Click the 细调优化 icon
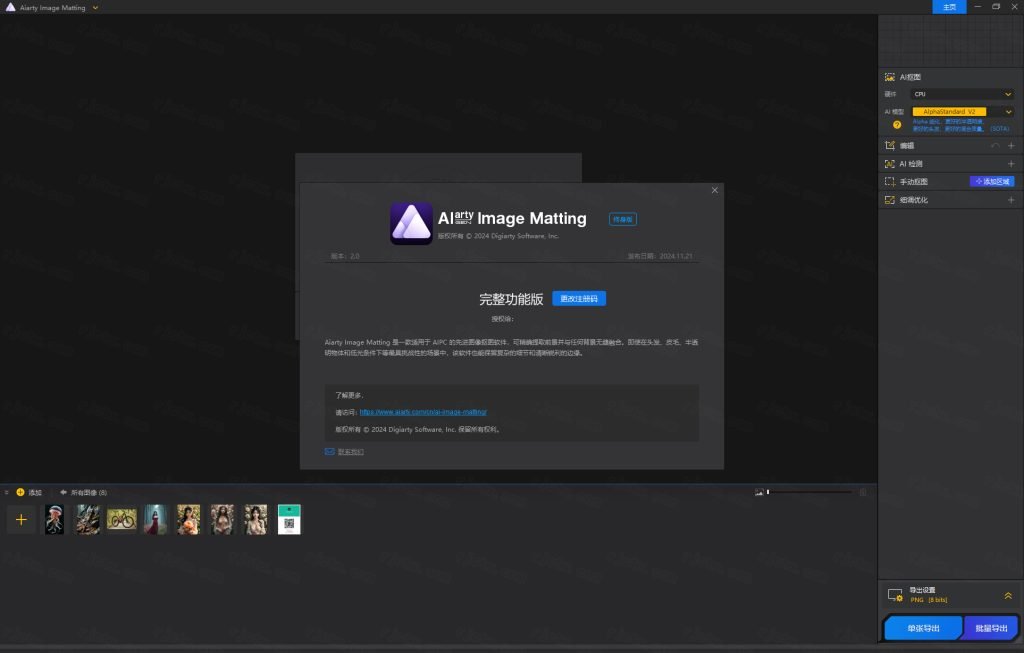The height and width of the screenshot is (653, 1024). pyautogui.click(x=889, y=200)
